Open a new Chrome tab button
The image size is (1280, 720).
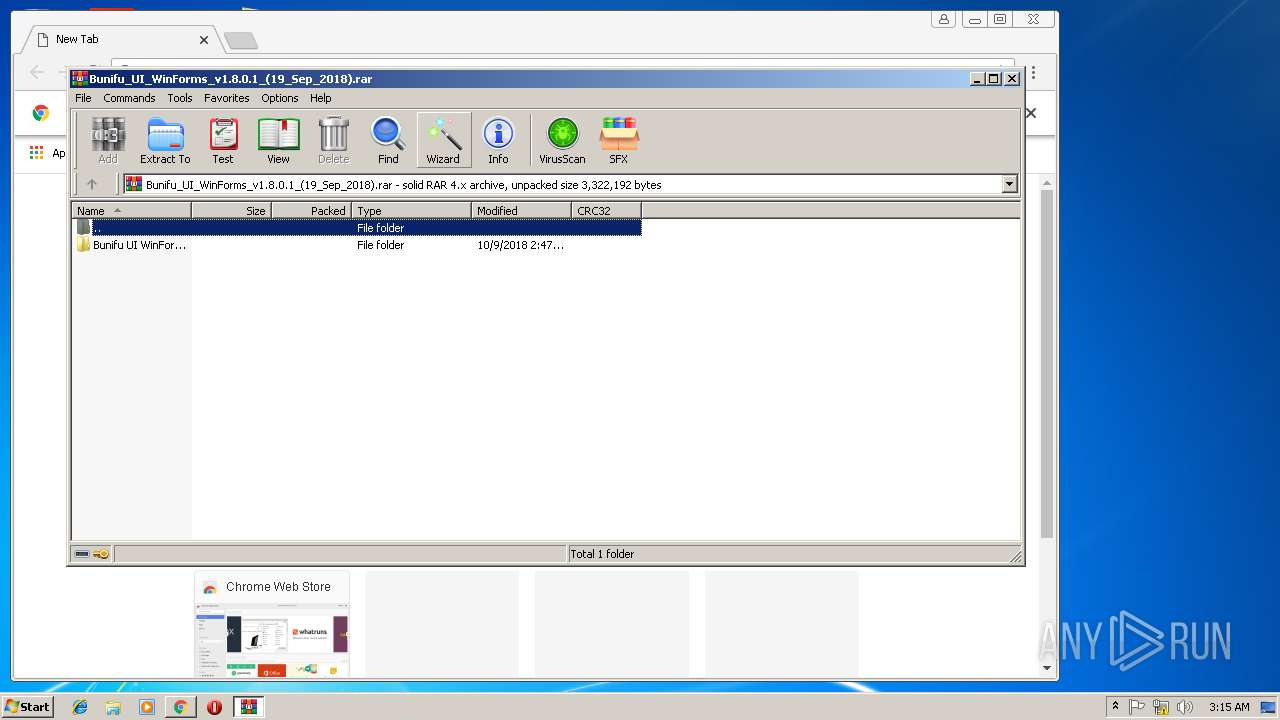point(241,40)
